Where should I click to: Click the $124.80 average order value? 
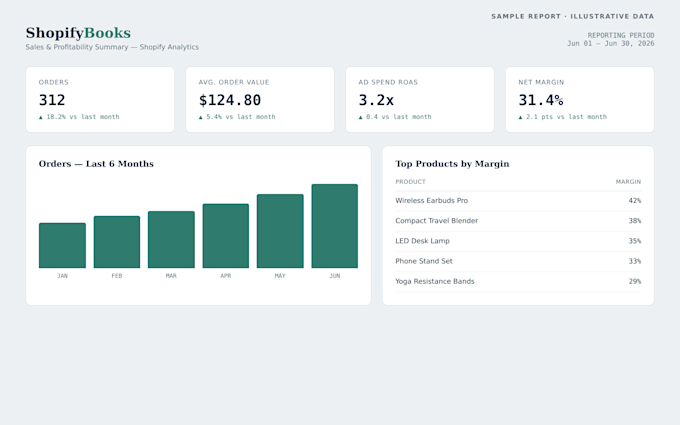click(230, 100)
